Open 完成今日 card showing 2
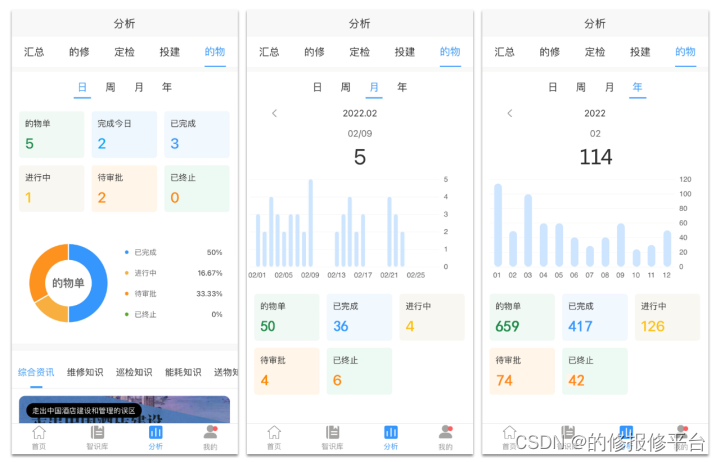The image size is (720, 462). 124,135
